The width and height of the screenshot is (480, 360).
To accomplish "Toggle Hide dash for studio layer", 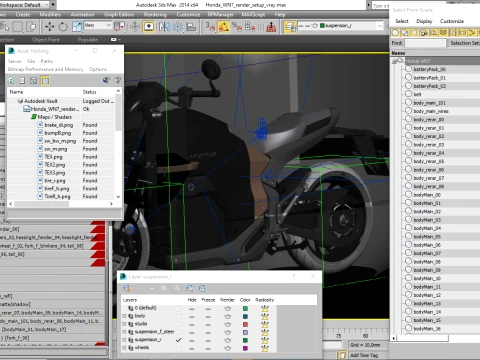I will [x=192, y=324].
